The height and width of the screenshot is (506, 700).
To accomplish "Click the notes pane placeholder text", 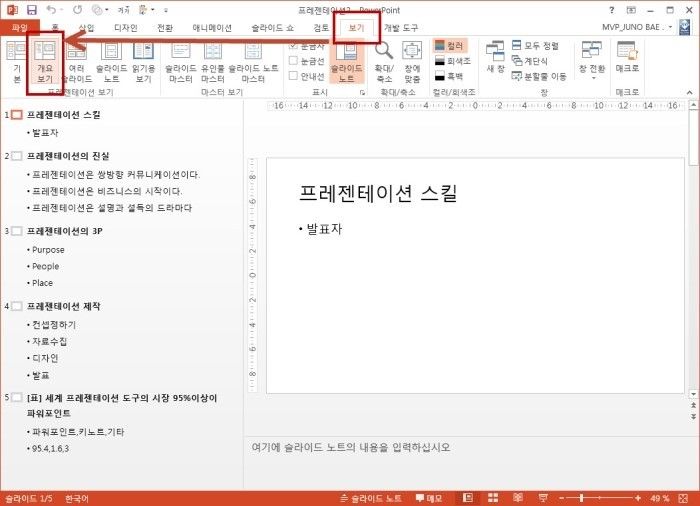I will click(351, 447).
